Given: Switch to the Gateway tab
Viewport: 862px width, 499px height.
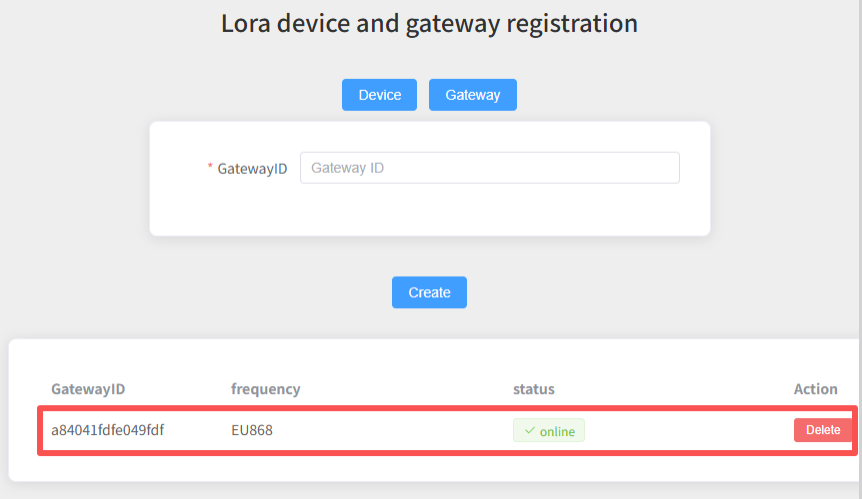Looking at the screenshot, I should 472,95.
